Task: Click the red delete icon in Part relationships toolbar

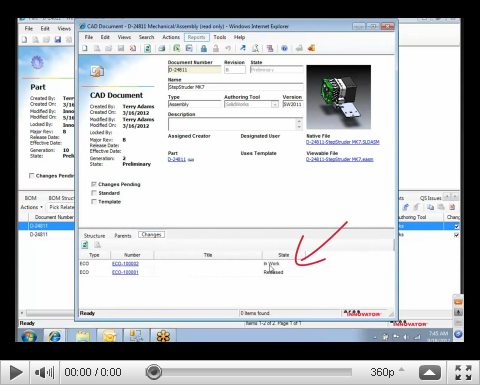Action: pos(452,207)
